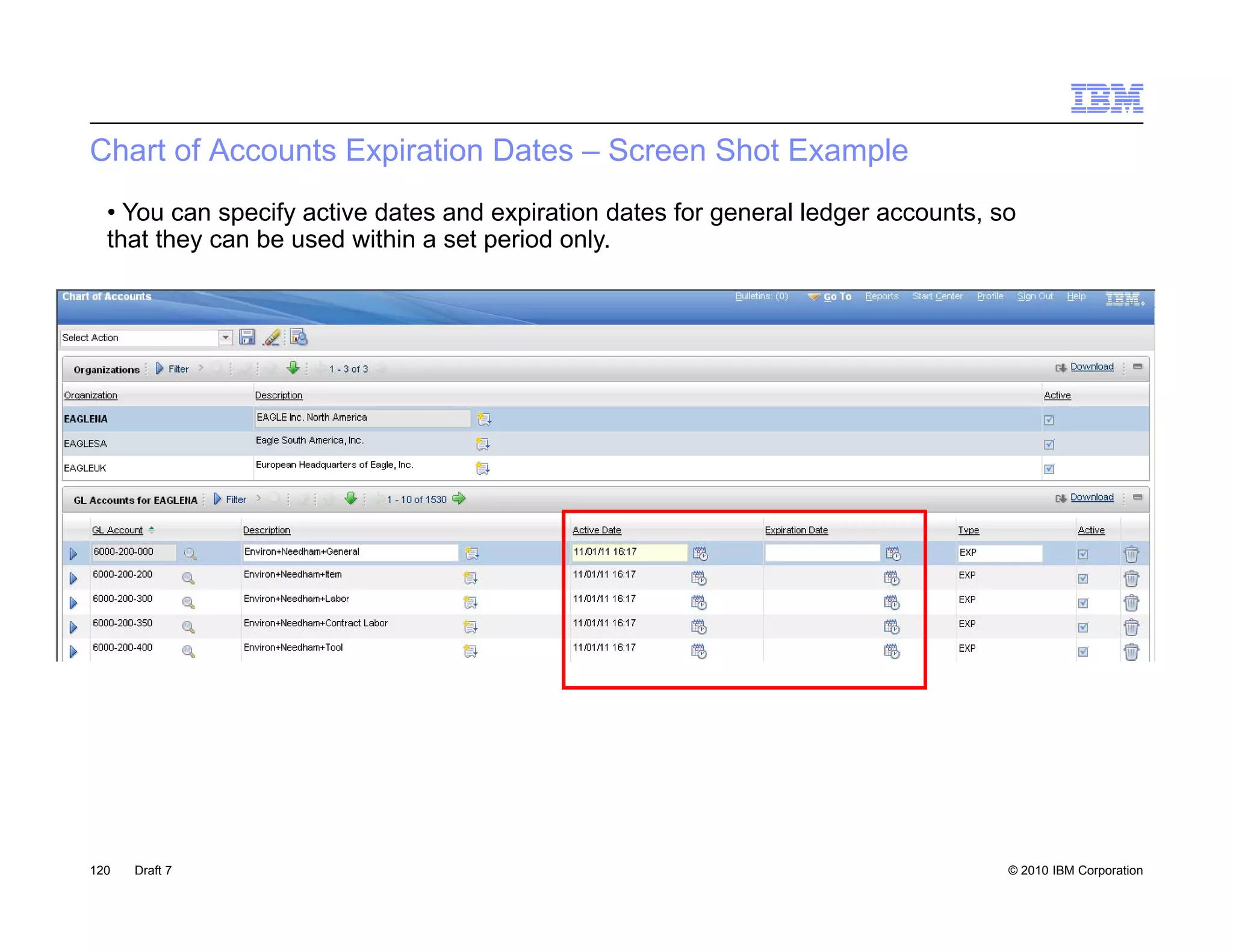Click the Save floppy disk icon
Screen dimensions: 1233x952
[x=247, y=337]
